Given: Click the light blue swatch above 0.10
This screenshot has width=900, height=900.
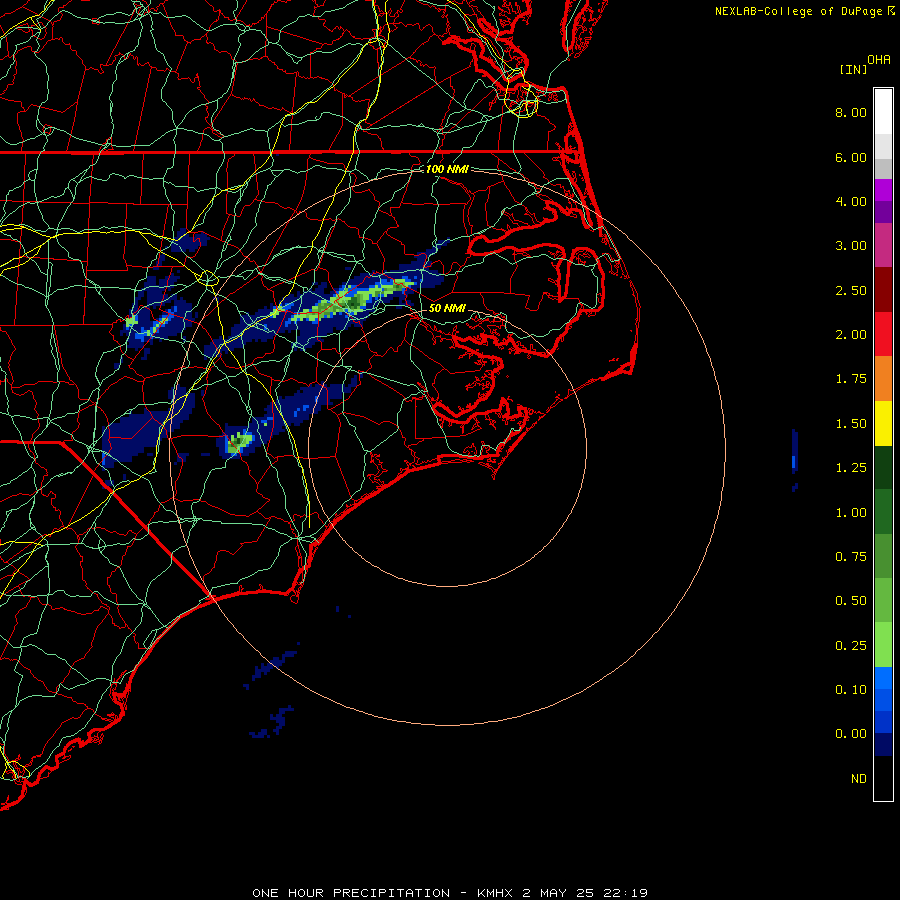Looking at the screenshot, I should (883, 678).
